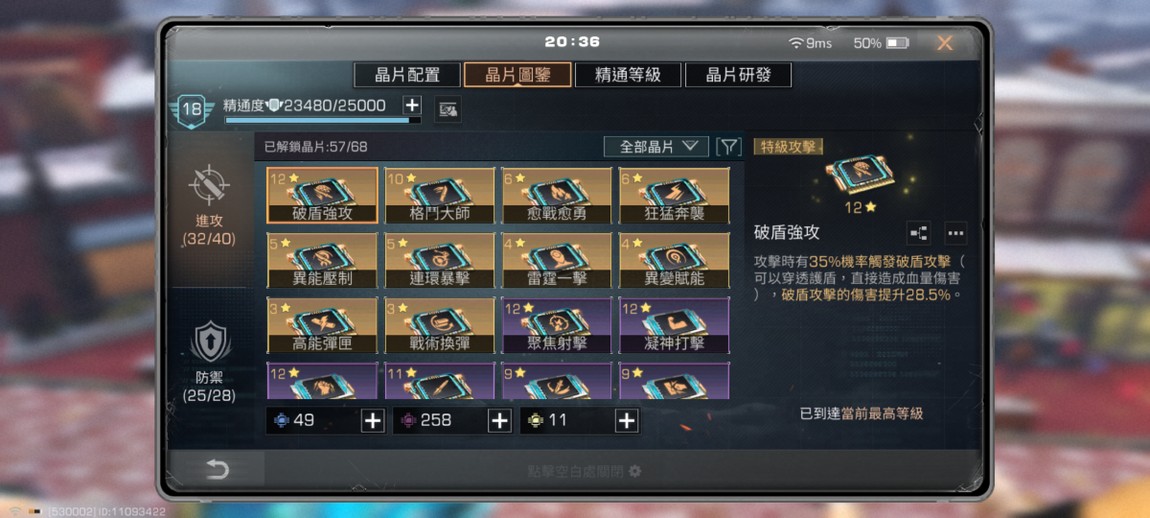Image resolution: width=1150 pixels, height=518 pixels.
Task: Switch to the 精通等級 tab
Action: (628, 75)
